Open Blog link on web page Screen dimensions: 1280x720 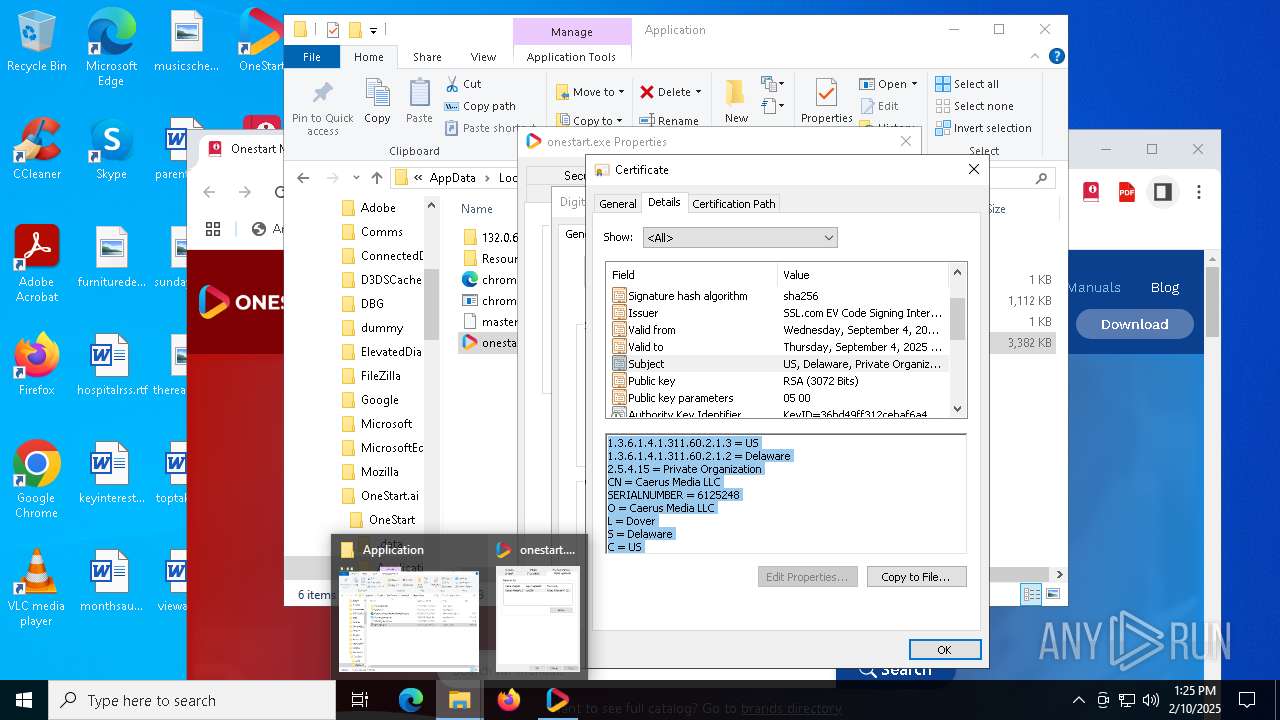(1165, 287)
